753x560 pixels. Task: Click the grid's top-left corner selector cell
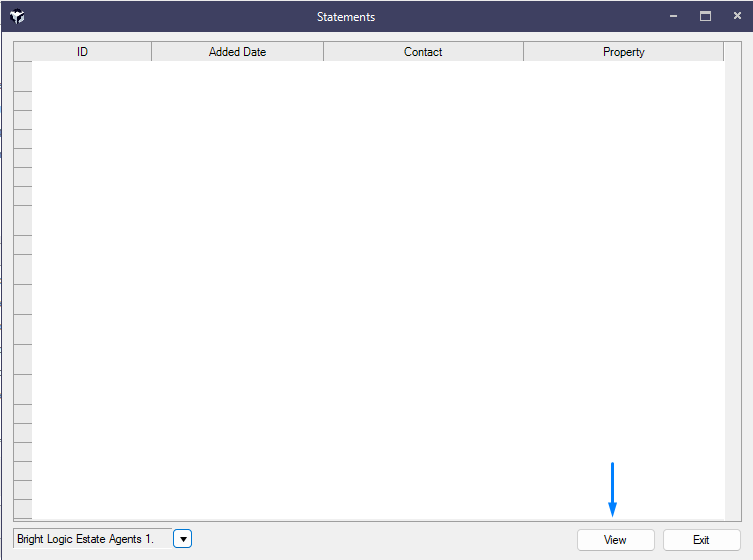tap(22, 52)
